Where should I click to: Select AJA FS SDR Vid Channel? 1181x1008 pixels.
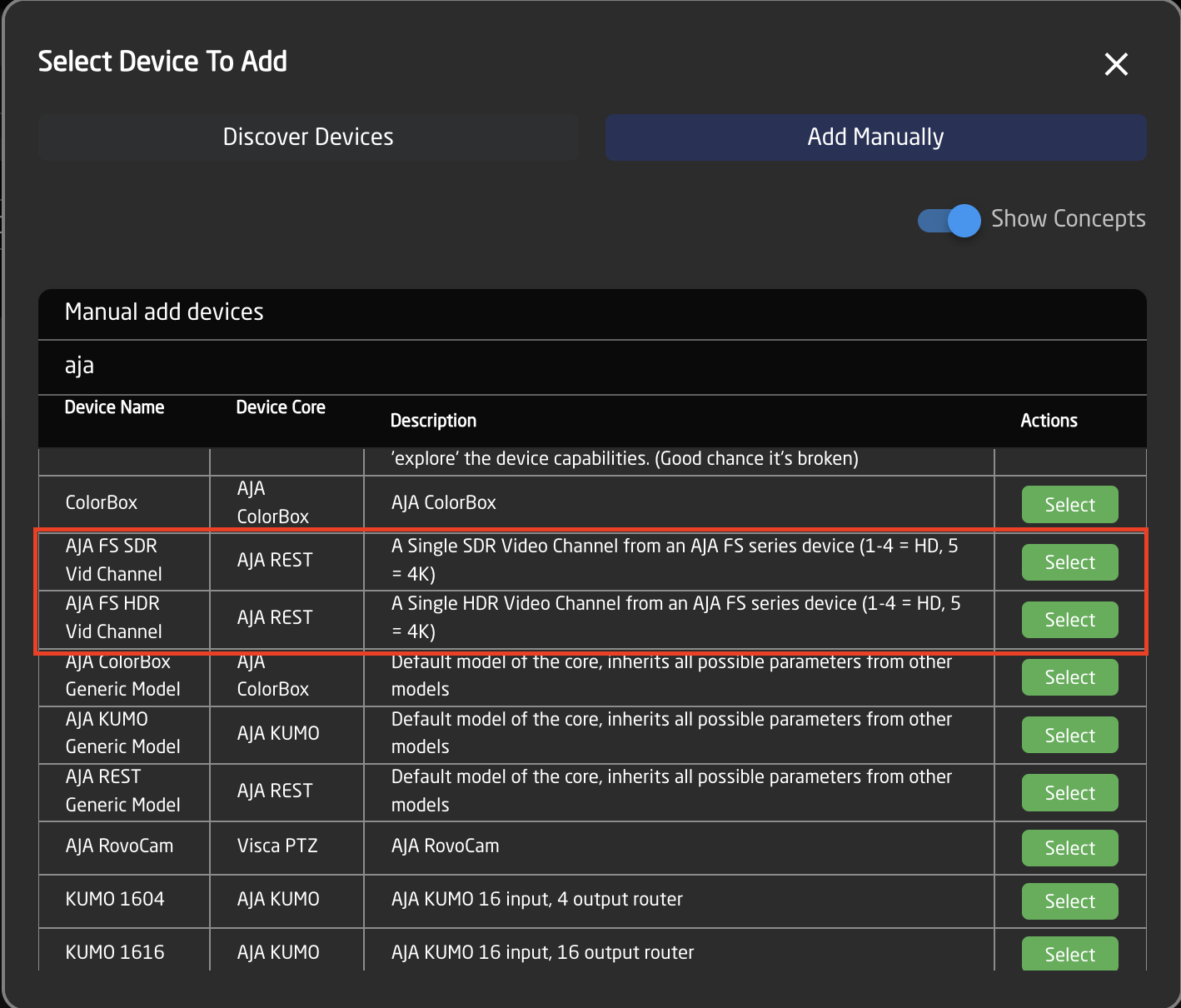tap(1069, 562)
